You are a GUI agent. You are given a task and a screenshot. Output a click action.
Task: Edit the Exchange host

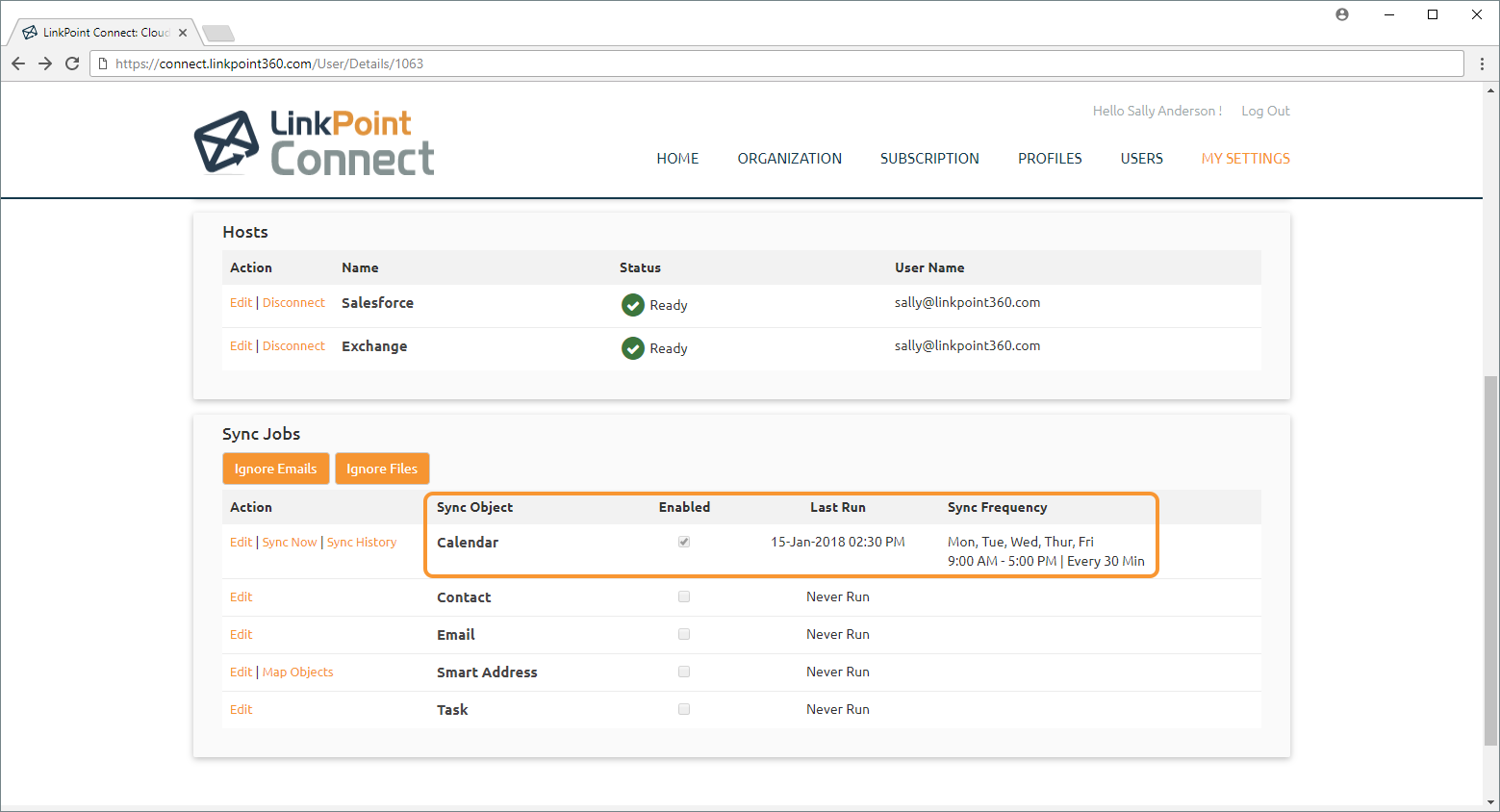coord(241,345)
